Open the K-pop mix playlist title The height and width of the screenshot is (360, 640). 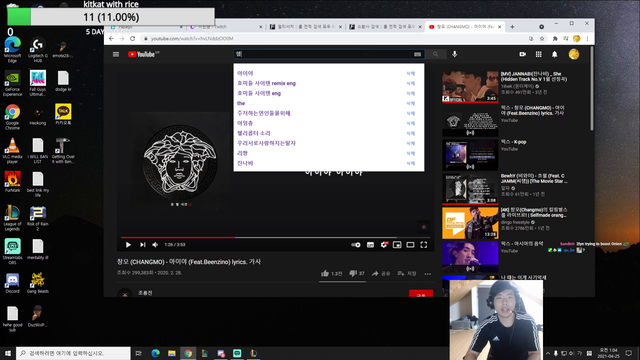[x=513, y=142]
